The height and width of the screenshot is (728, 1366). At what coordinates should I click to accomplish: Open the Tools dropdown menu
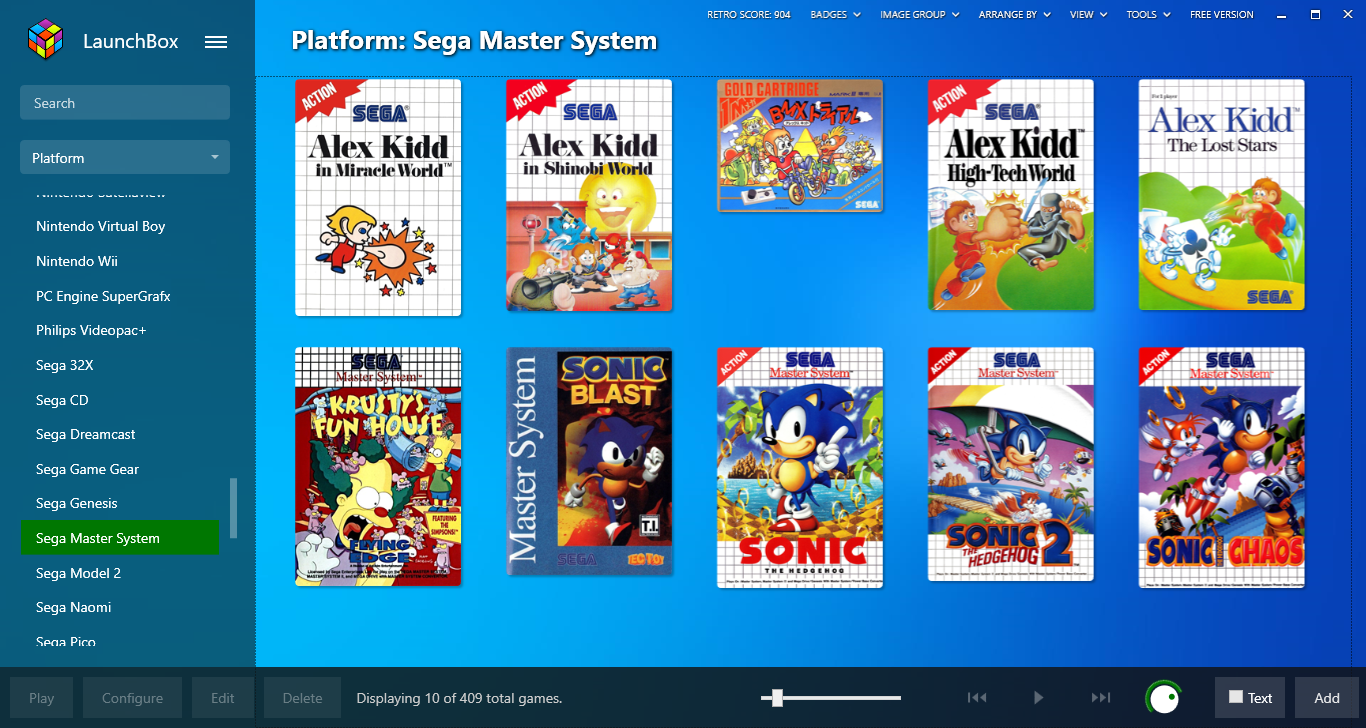(1148, 15)
